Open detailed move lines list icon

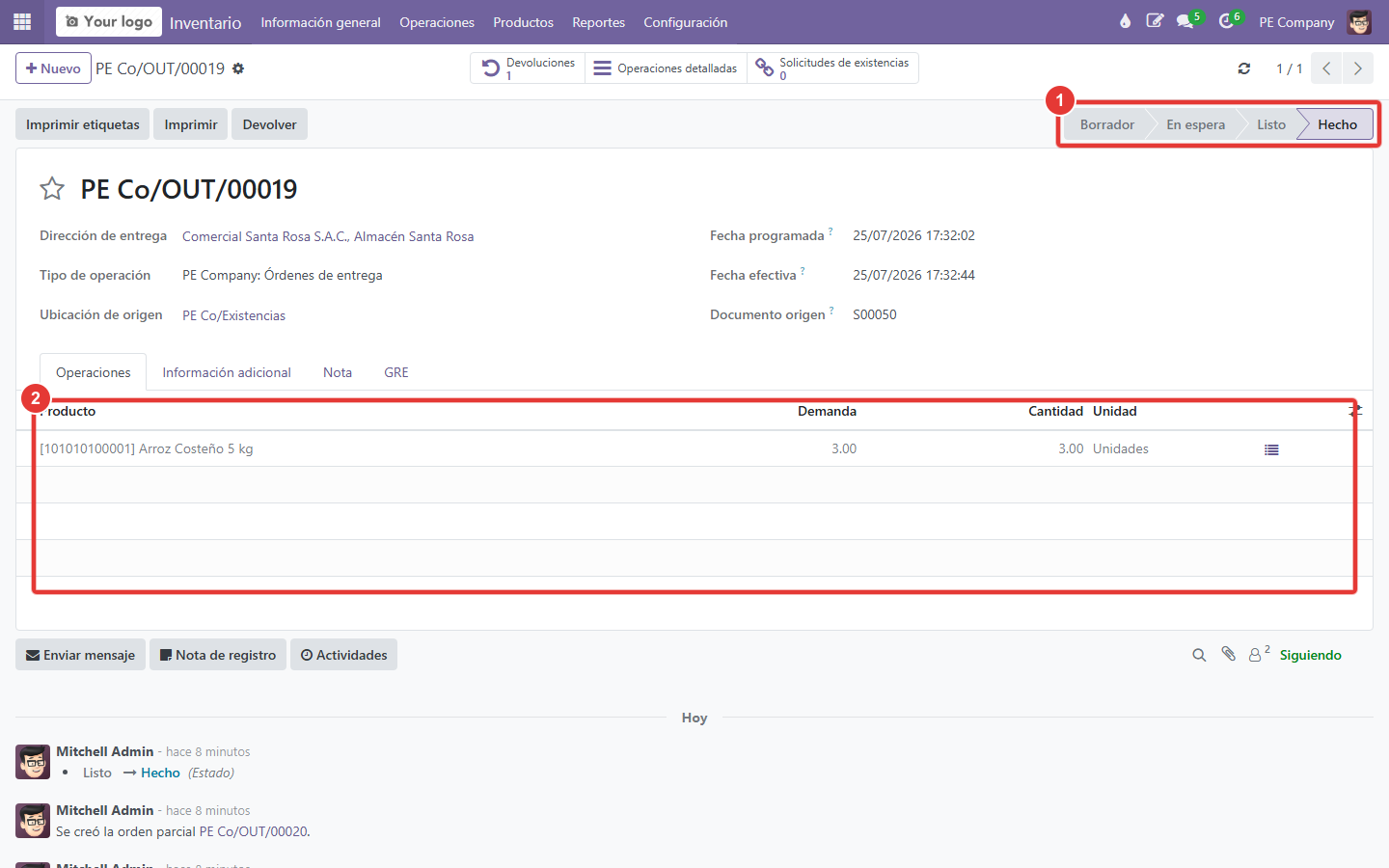tap(1271, 449)
